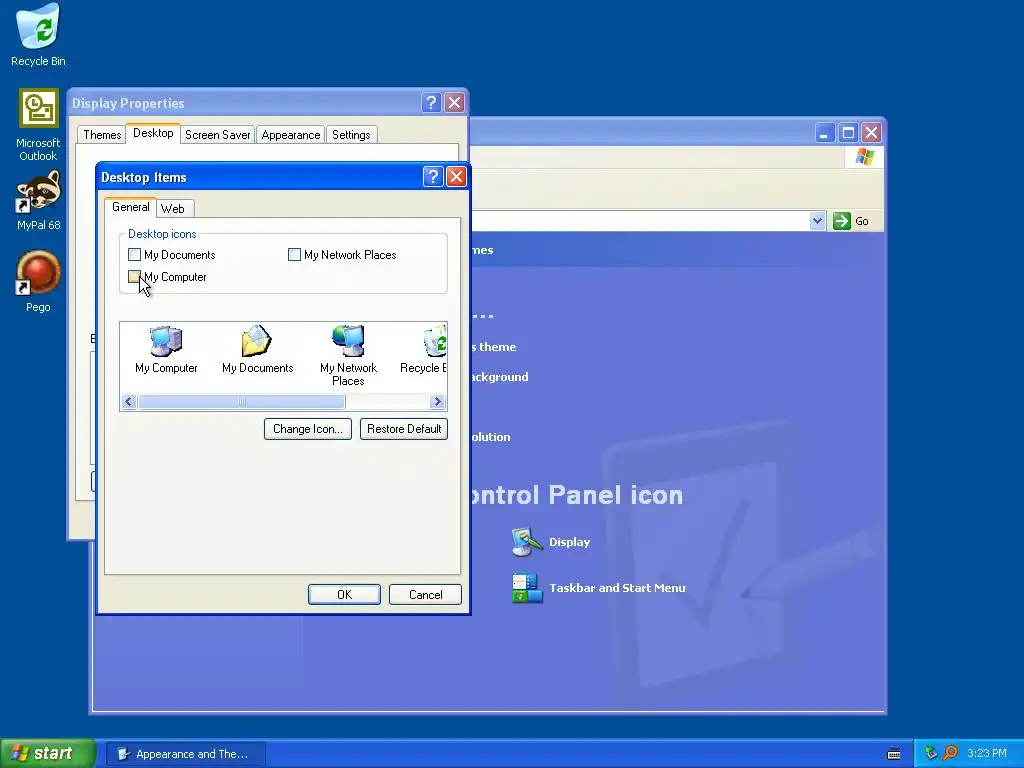Click the Start button
This screenshot has width=1024, height=768.
point(47,753)
